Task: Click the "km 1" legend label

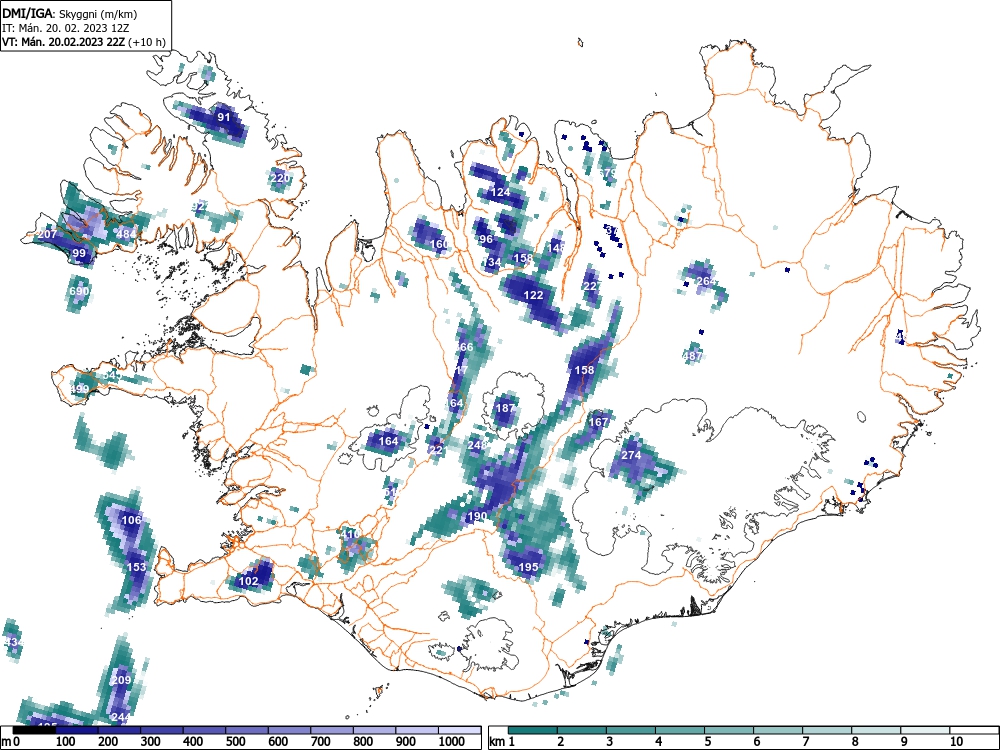Action: coord(502,742)
